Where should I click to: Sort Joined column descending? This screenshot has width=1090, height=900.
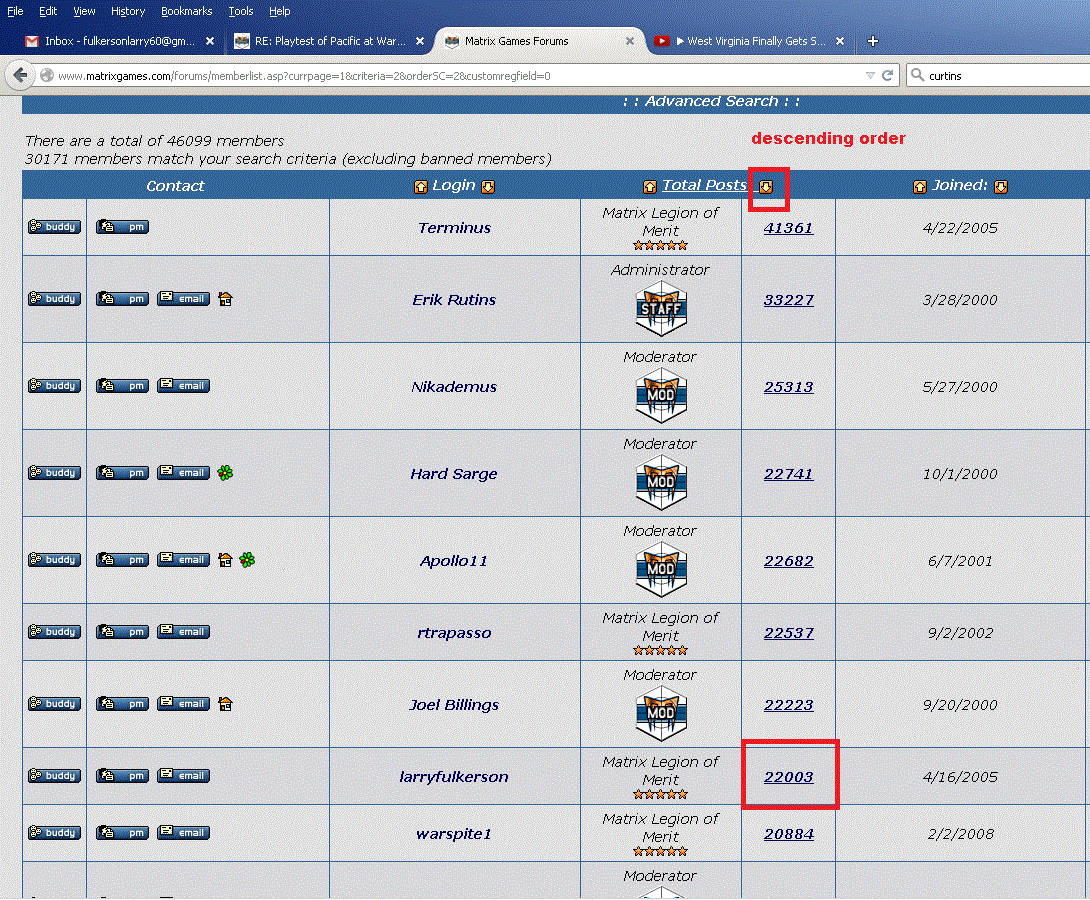pos(1001,186)
